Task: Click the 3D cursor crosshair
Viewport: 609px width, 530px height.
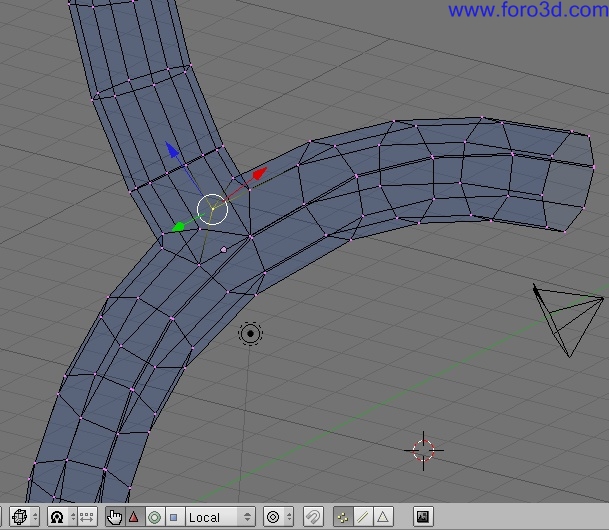Action: (x=423, y=450)
